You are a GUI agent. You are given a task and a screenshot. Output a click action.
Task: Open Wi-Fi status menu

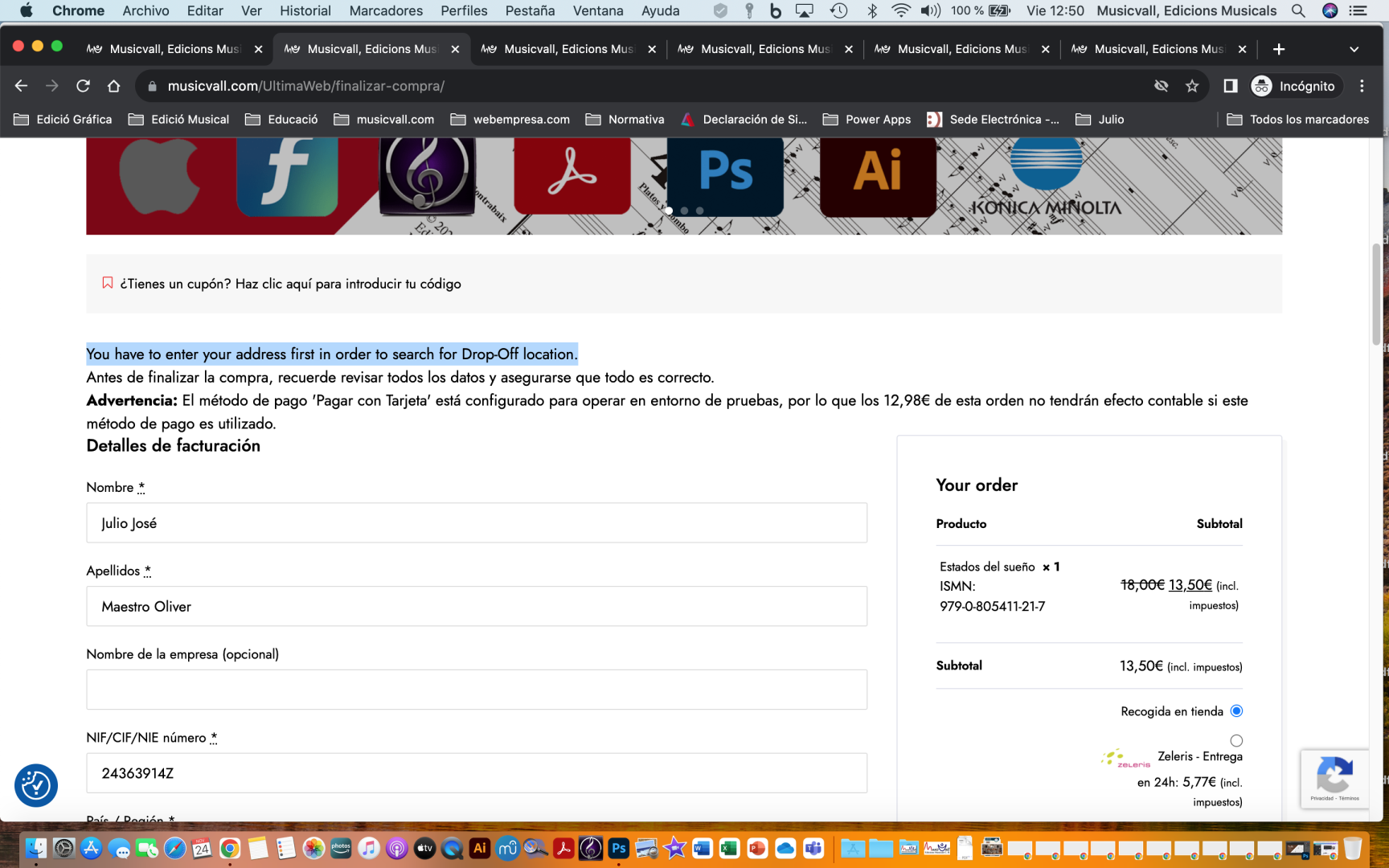(x=901, y=10)
